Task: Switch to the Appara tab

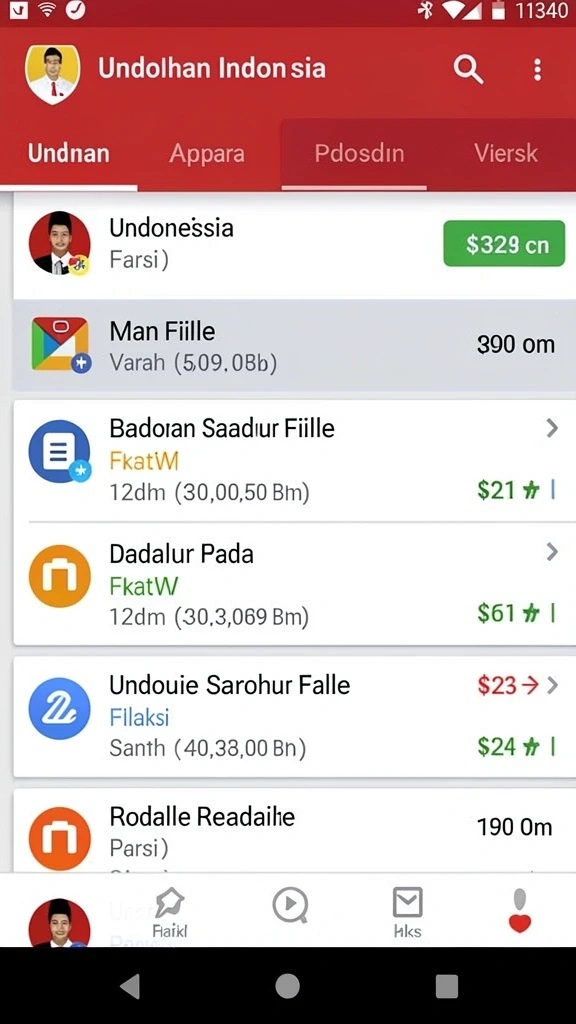Action: (x=207, y=154)
